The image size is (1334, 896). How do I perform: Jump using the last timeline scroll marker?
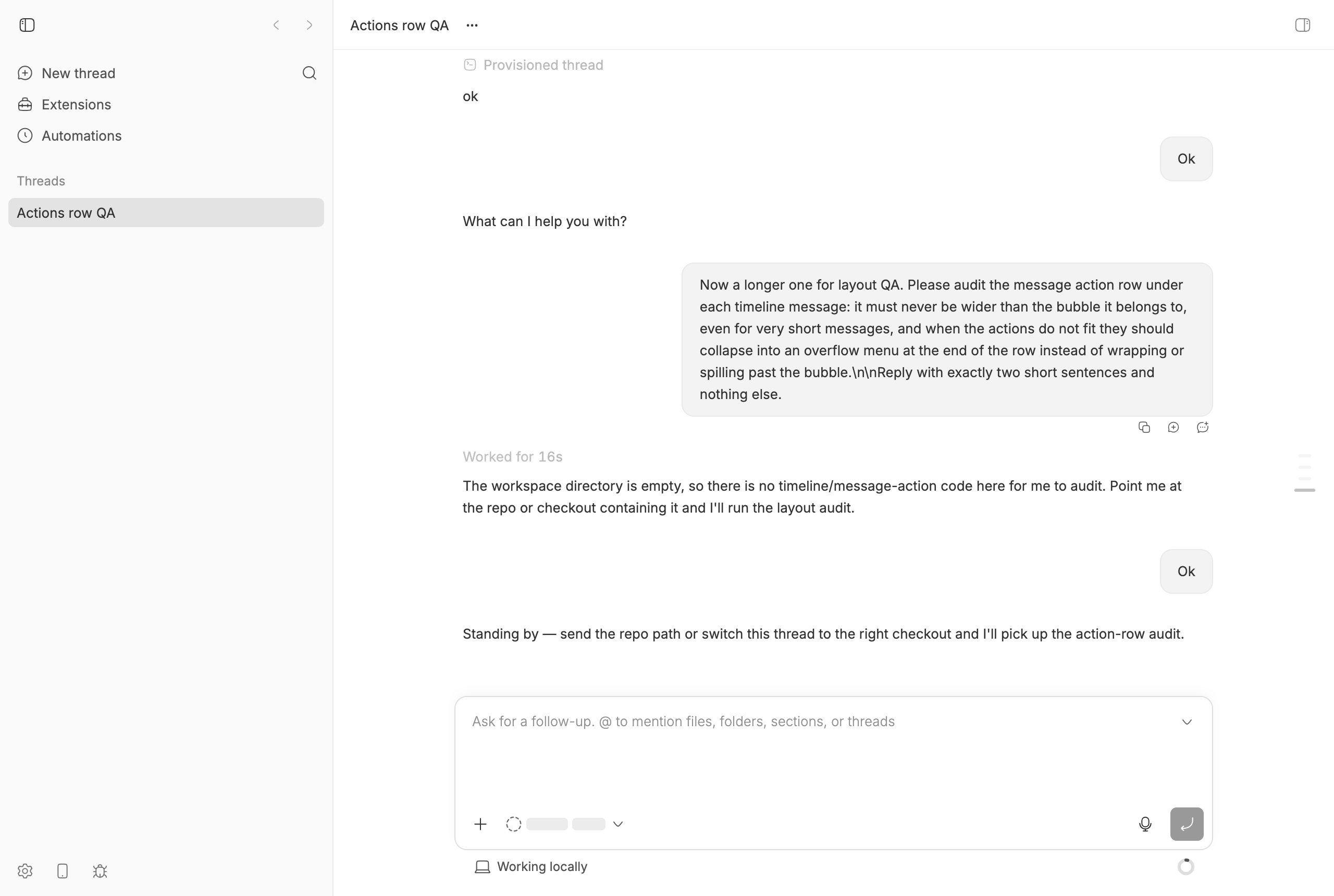point(1304,490)
